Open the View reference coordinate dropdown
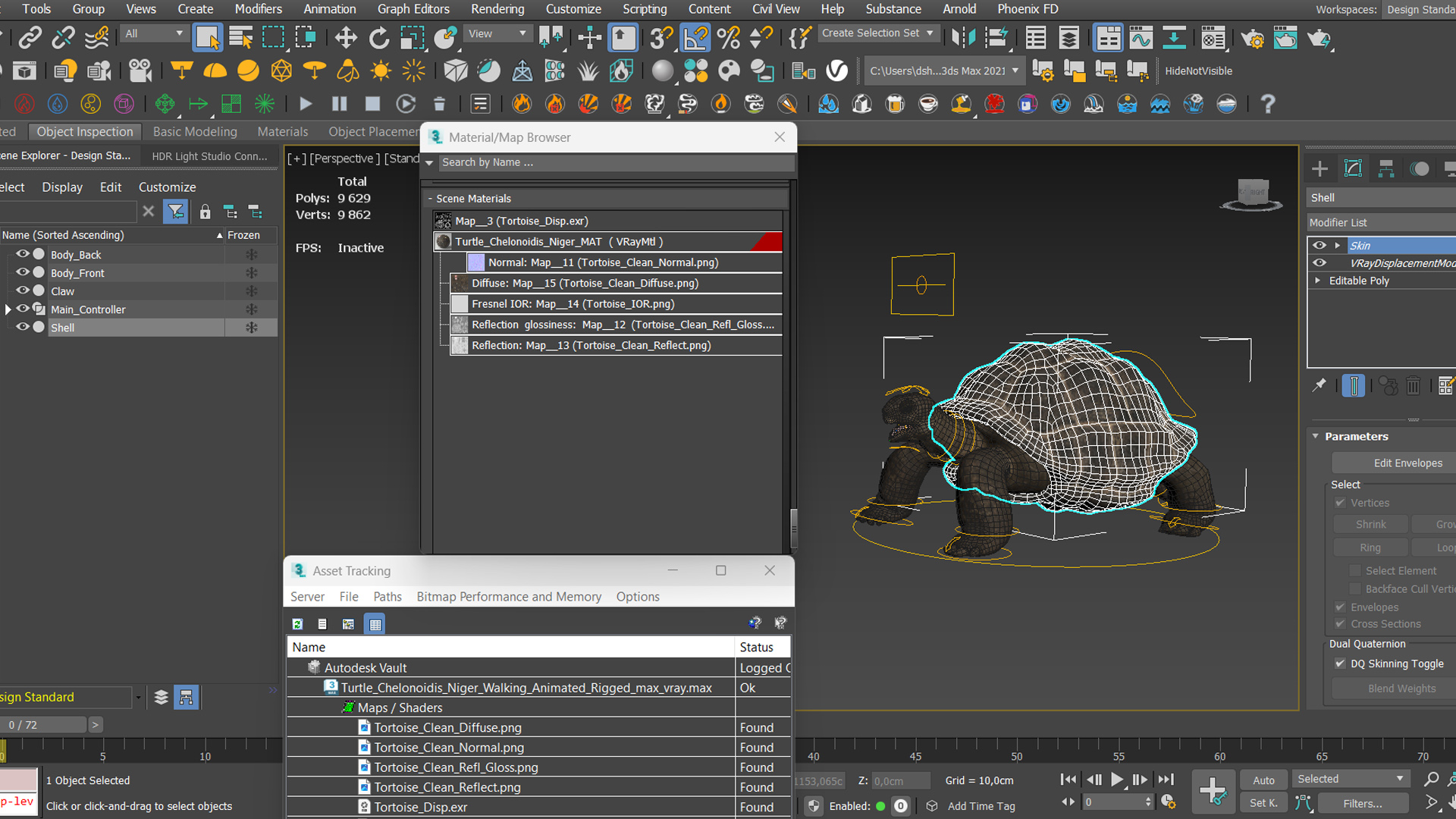 pyautogui.click(x=497, y=33)
